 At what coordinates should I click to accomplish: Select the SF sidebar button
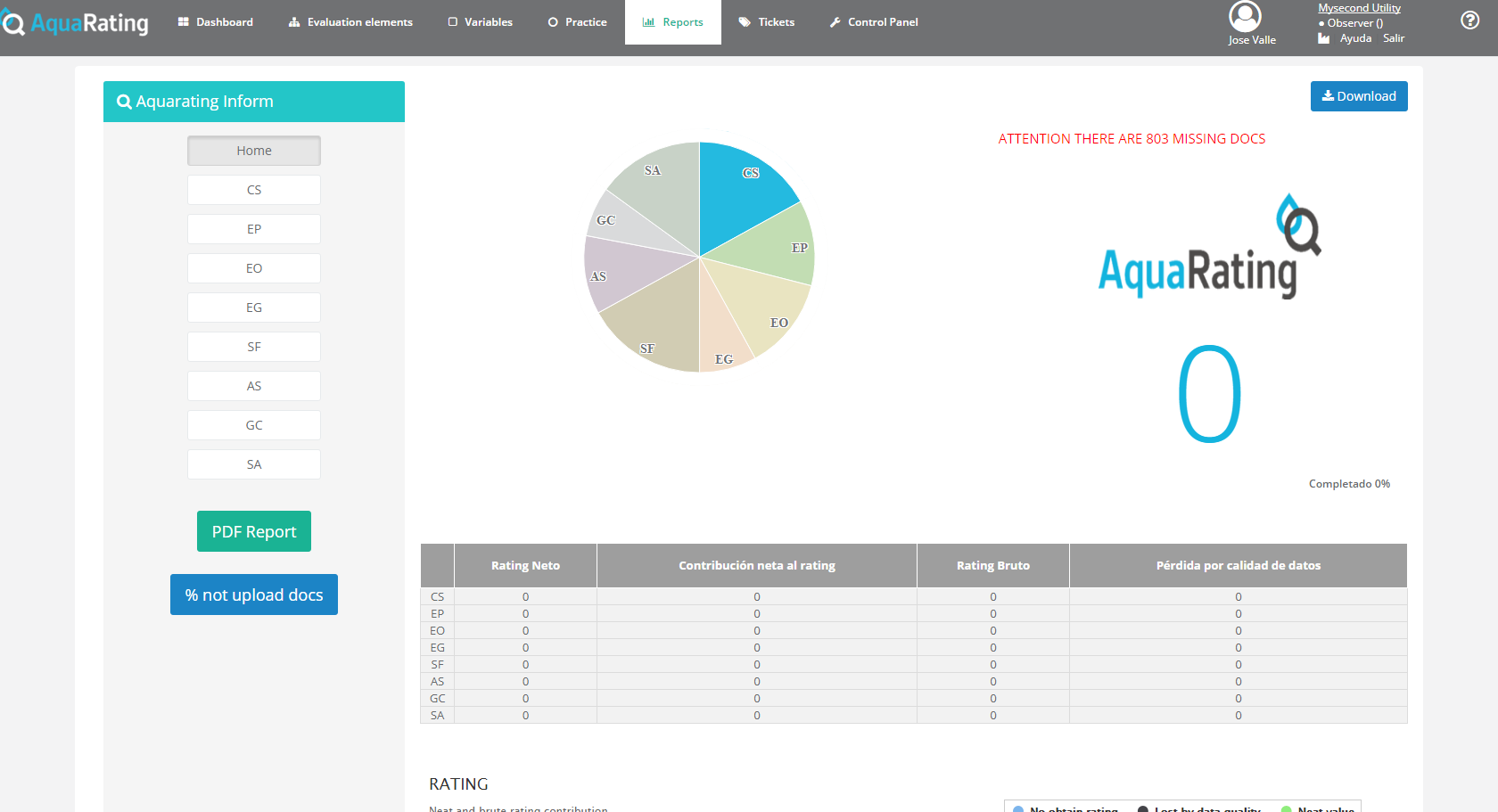(x=254, y=347)
